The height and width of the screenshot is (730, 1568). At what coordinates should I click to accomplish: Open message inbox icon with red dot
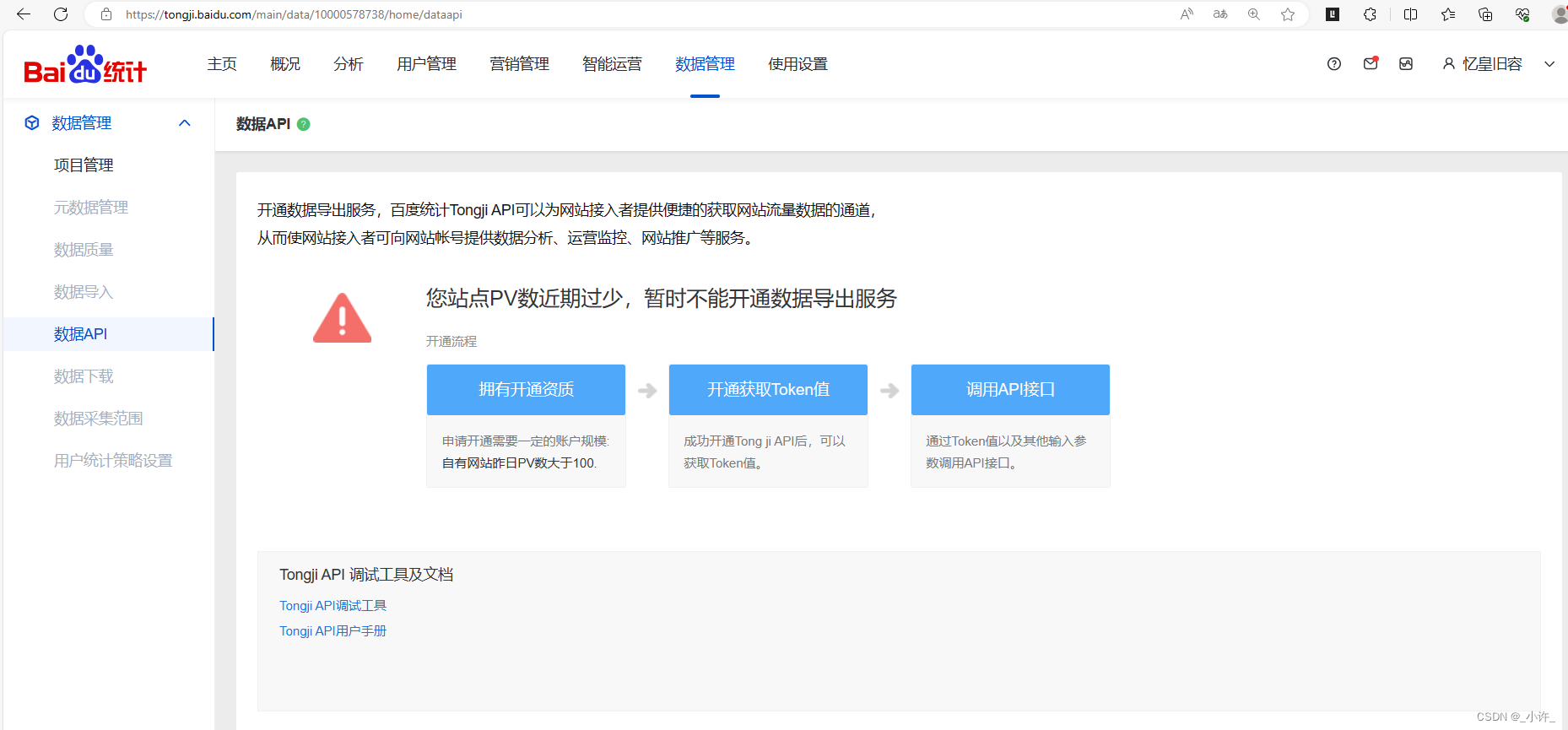coord(1371,63)
